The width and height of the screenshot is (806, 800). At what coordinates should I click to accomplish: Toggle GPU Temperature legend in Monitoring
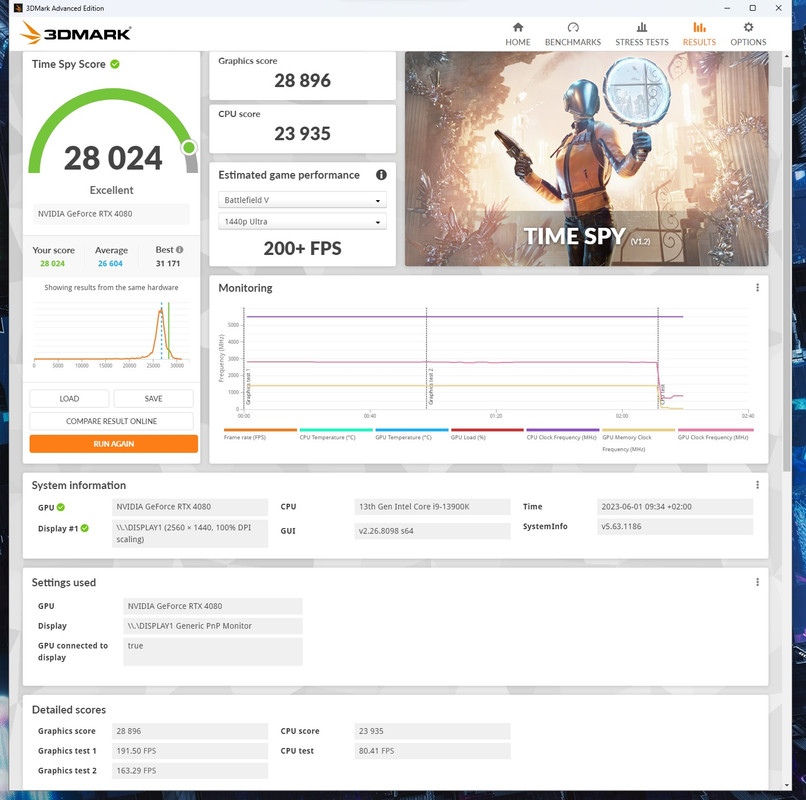(412, 434)
